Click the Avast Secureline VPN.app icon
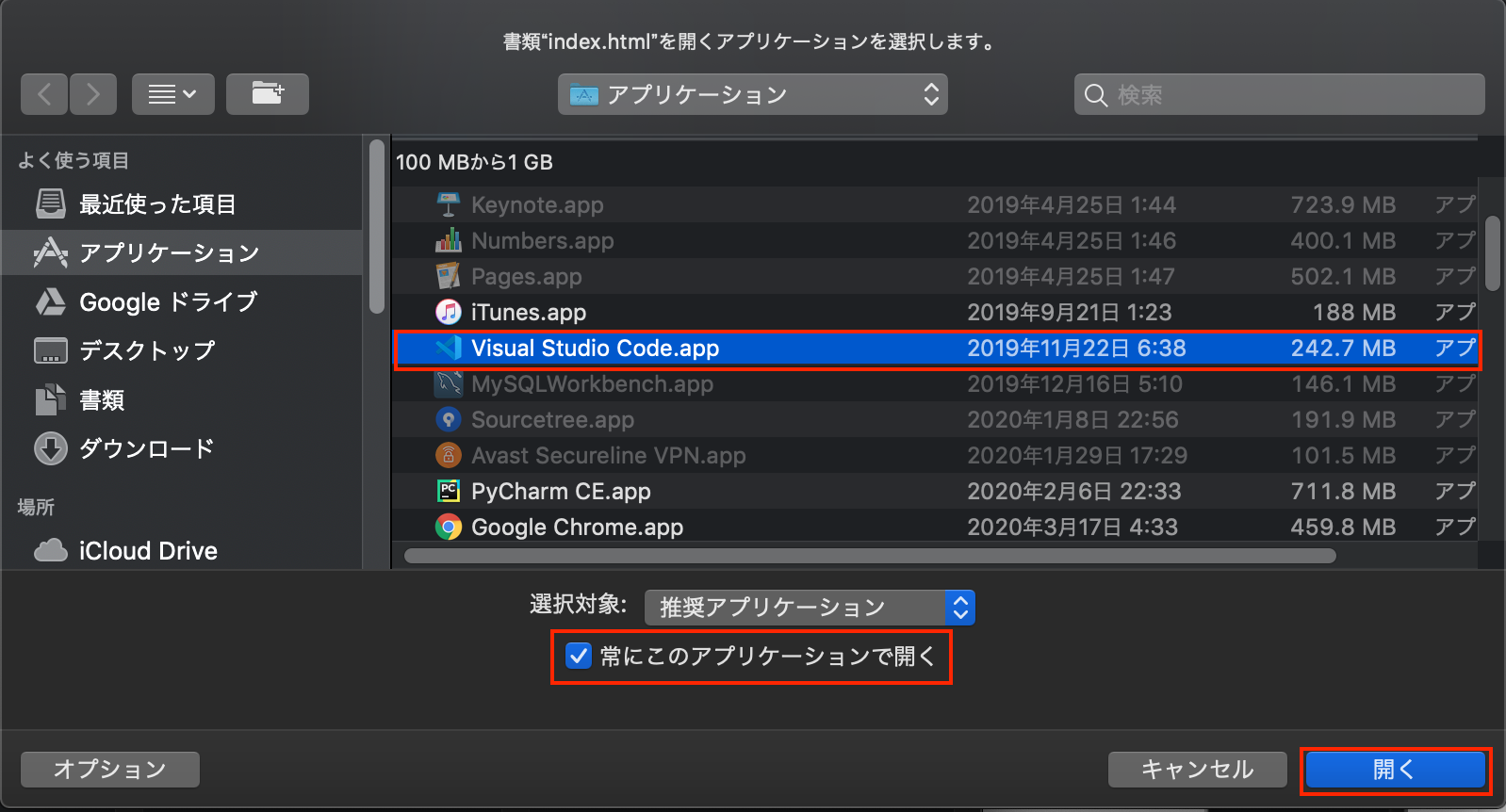The image size is (1506, 812). 449,455
